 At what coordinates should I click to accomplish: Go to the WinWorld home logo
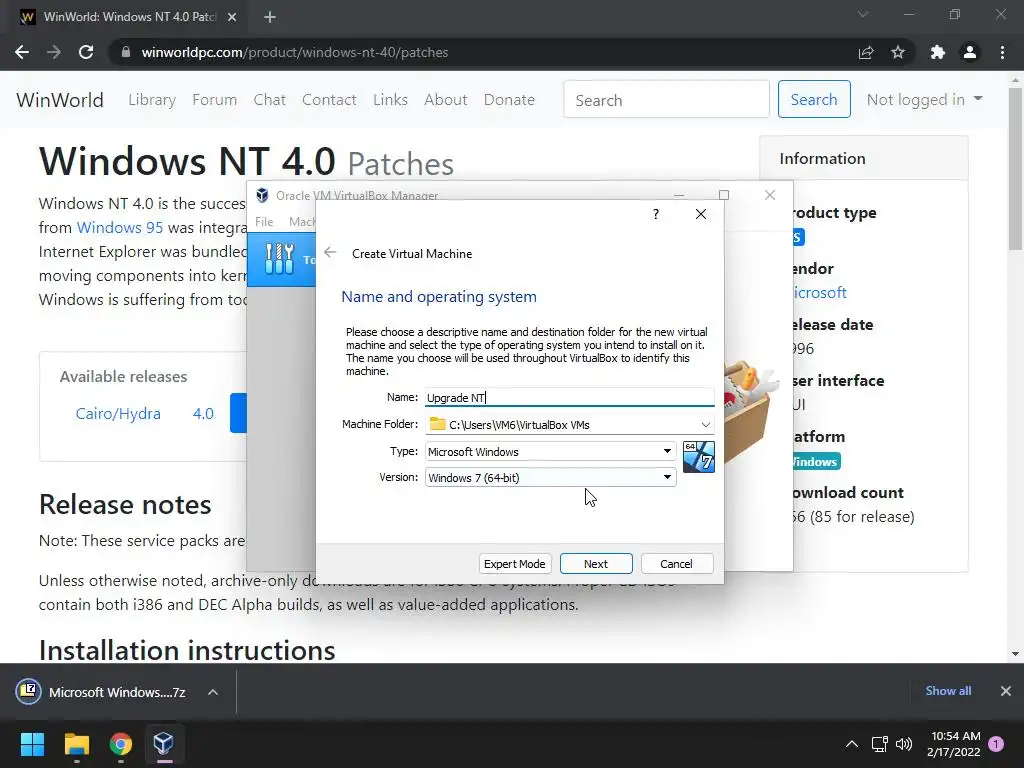[x=60, y=100]
